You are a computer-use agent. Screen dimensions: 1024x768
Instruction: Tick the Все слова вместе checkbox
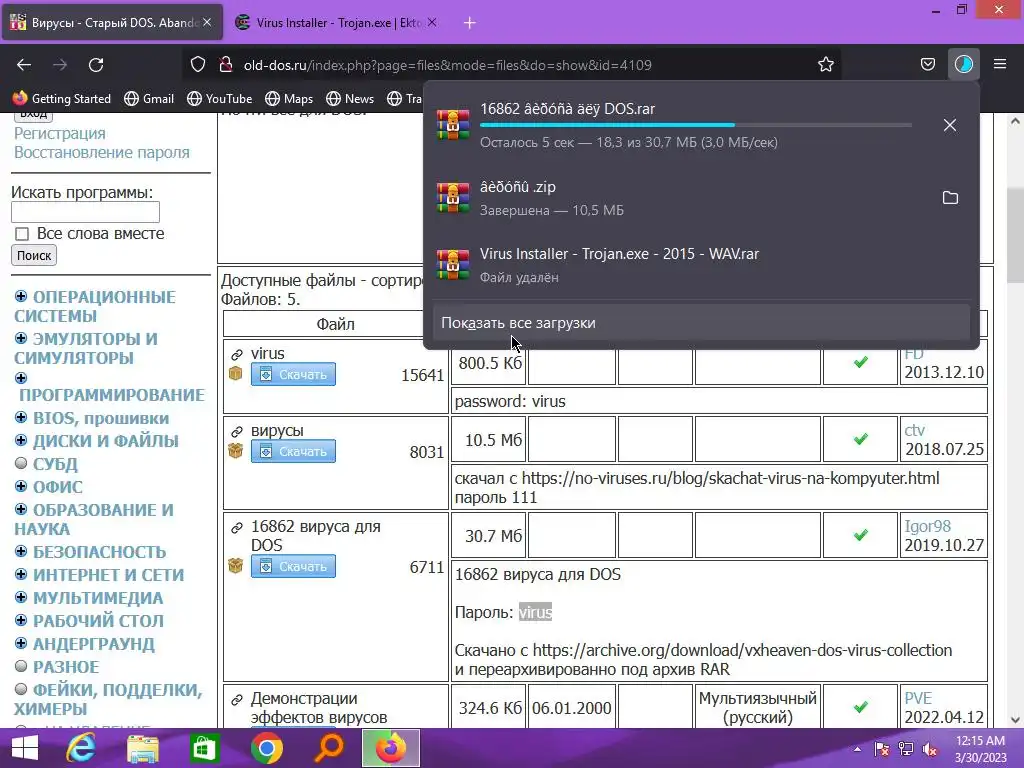[22, 234]
